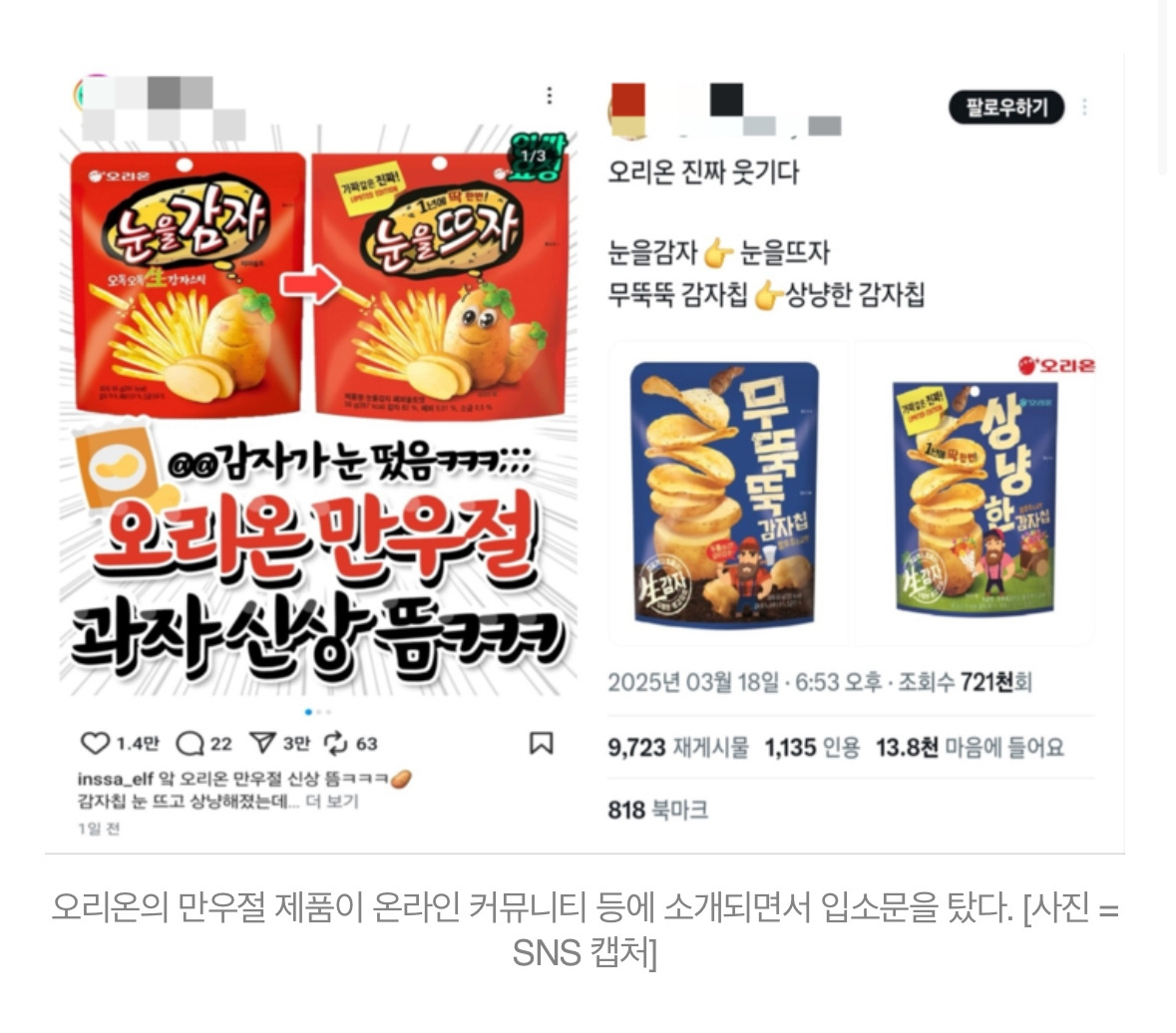Viewport: 1176px width, 1033px height.
Task: Click blurred Instagram profile avatar
Action: click(x=88, y=96)
